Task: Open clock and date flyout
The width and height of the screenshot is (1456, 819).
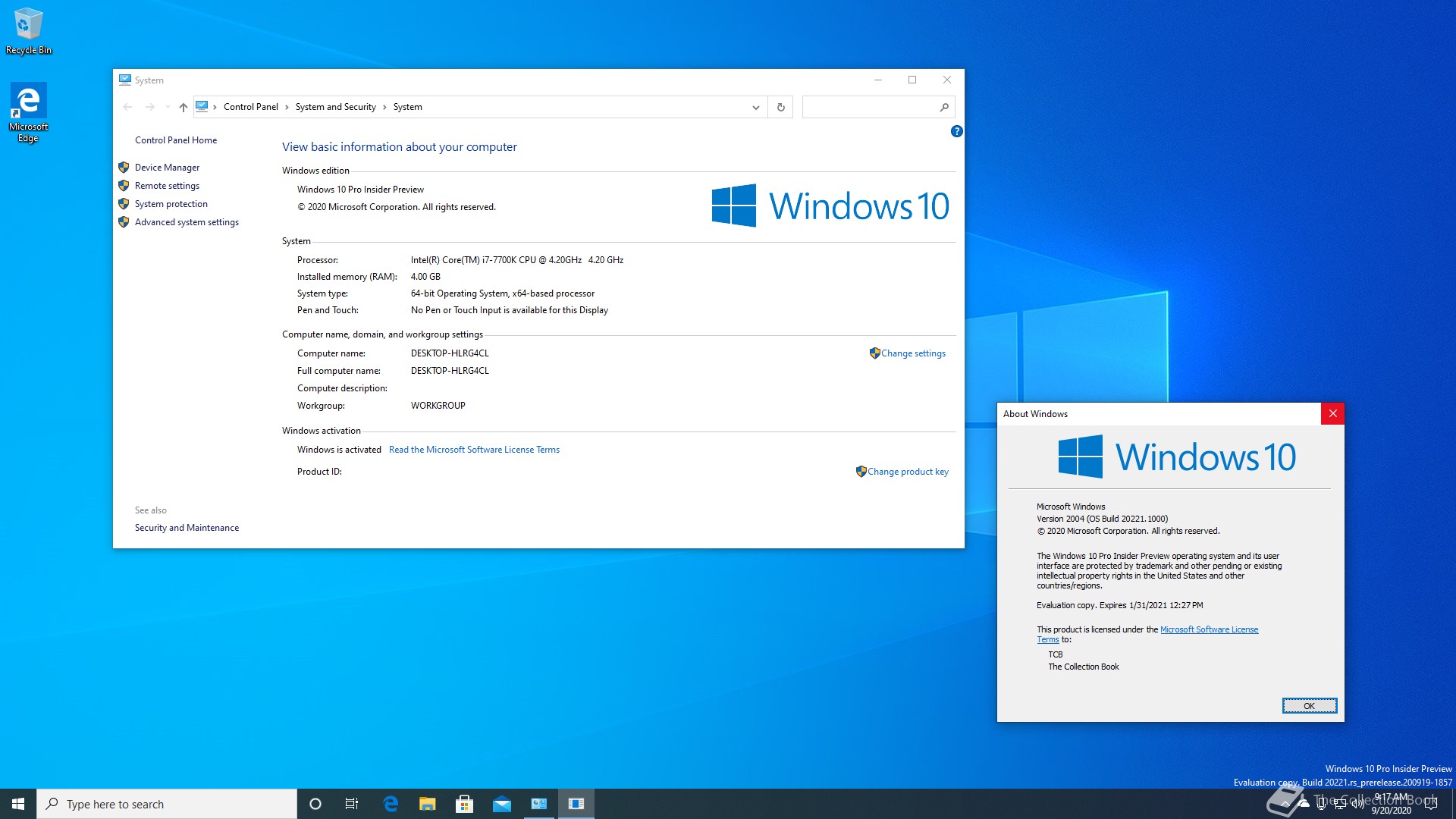Action: coord(1391,804)
